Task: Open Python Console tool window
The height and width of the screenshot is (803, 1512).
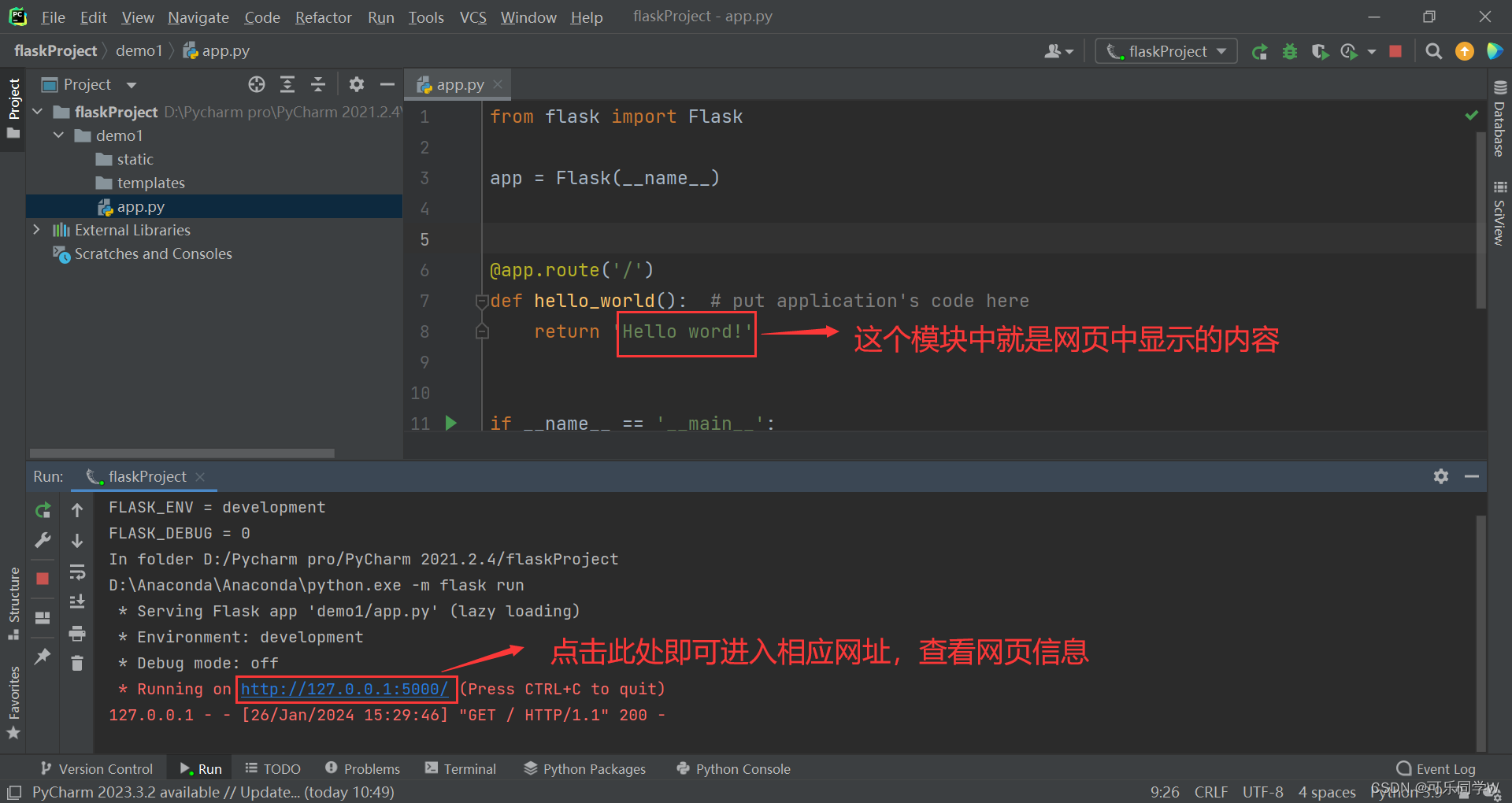Action: (x=733, y=768)
